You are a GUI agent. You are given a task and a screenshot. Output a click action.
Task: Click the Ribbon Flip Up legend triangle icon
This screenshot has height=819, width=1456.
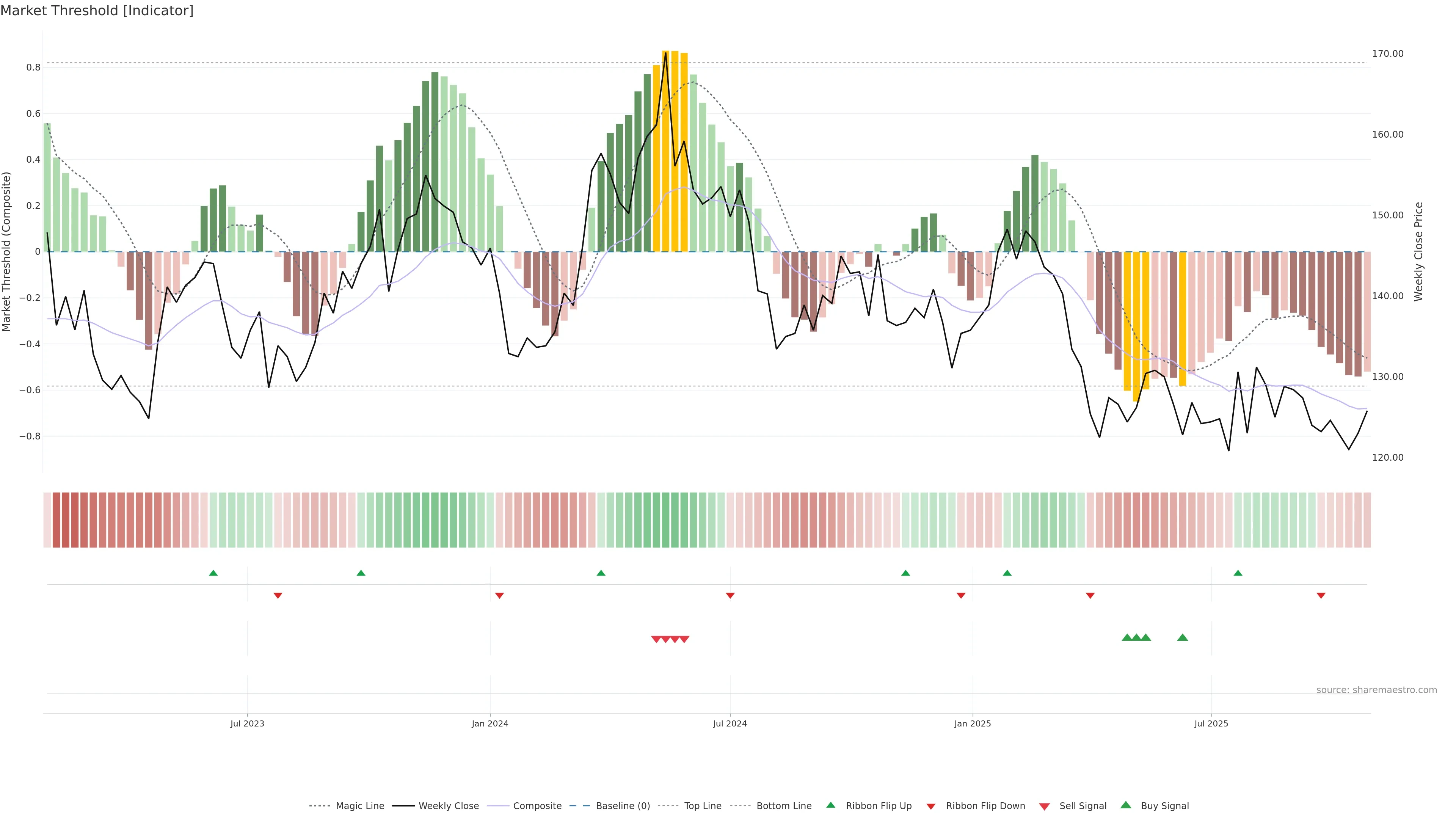coord(830,805)
